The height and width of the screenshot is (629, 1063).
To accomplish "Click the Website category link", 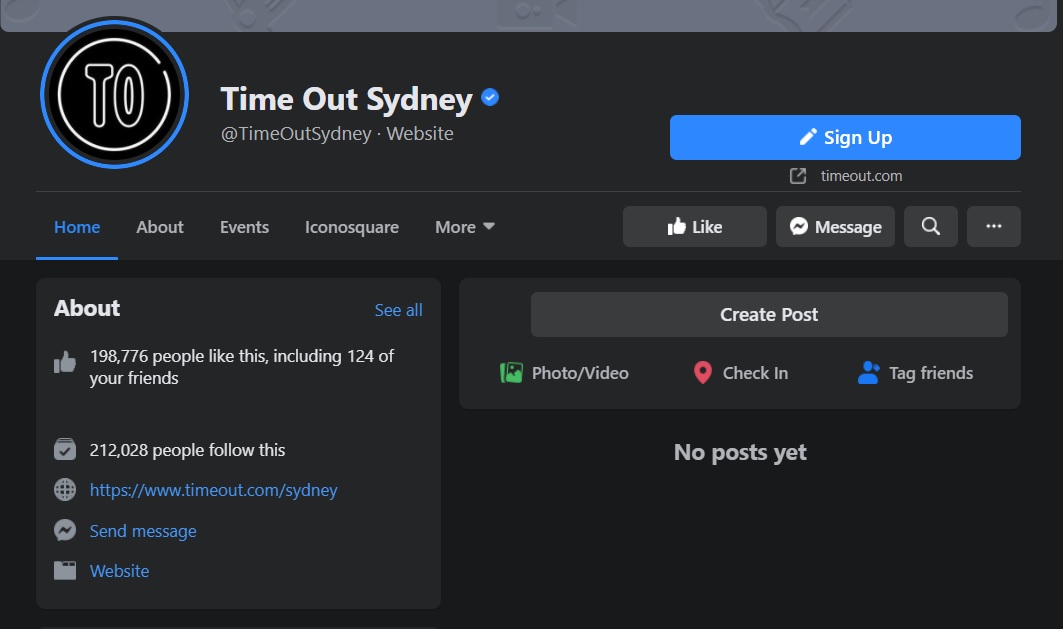I will [119, 571].
